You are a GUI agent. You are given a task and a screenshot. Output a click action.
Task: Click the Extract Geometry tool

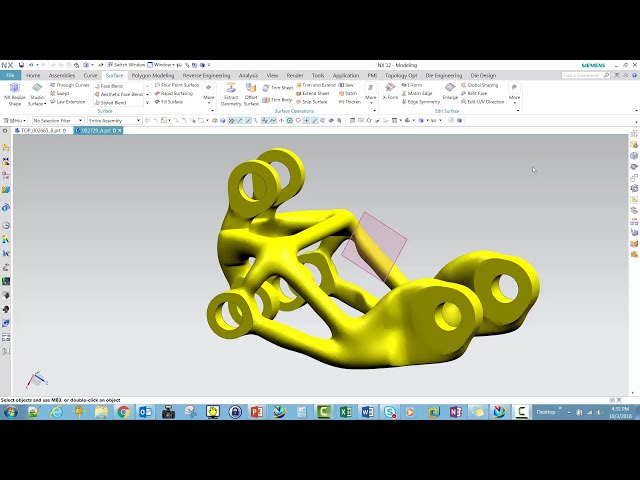[x=231, y=94]
